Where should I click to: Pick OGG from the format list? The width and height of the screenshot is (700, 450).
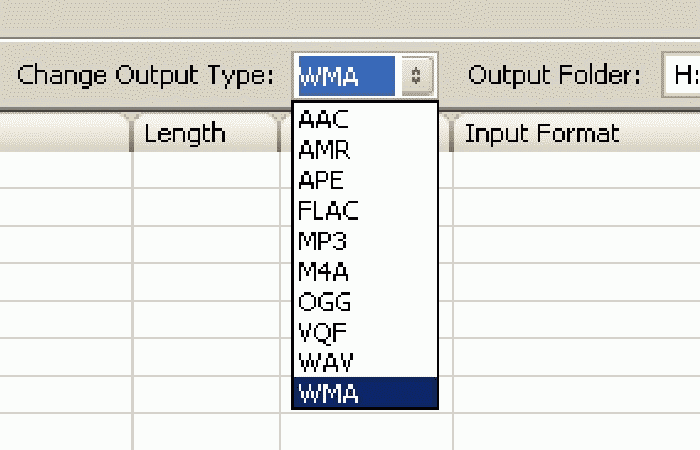click(x=364, y=301)
